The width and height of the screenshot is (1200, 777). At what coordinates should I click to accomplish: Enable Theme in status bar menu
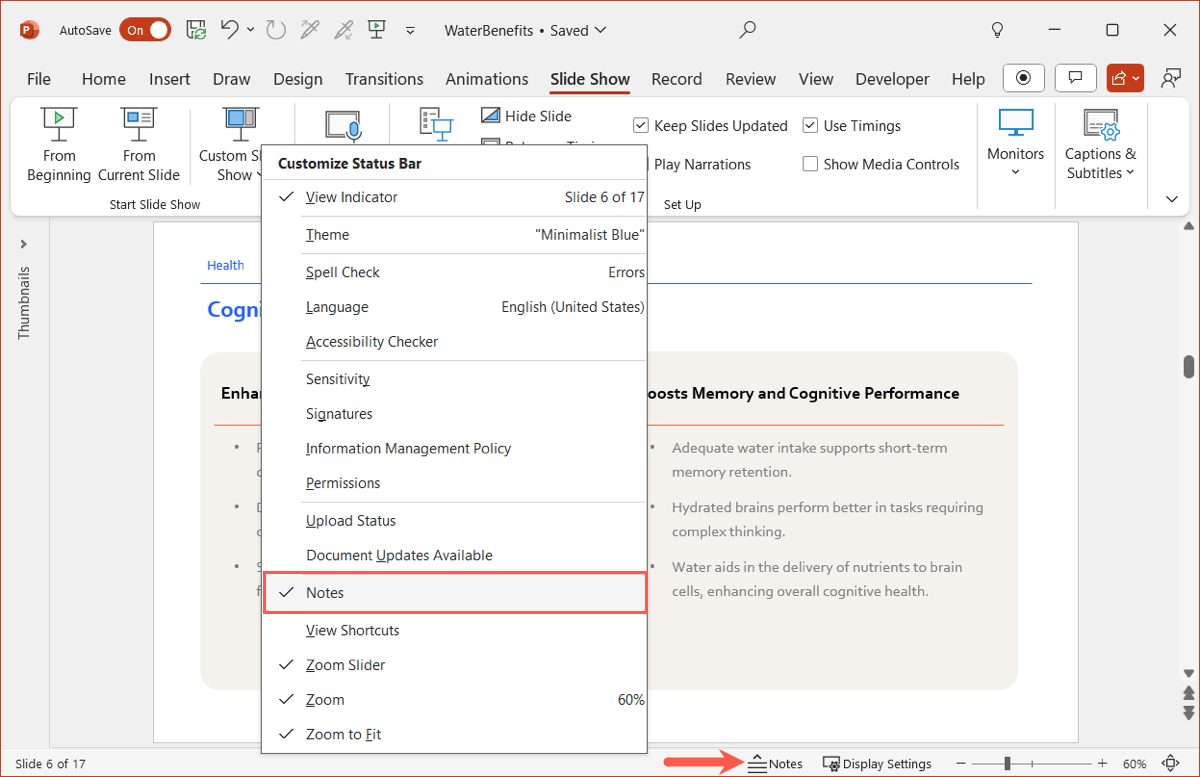[x=455, y=235]
